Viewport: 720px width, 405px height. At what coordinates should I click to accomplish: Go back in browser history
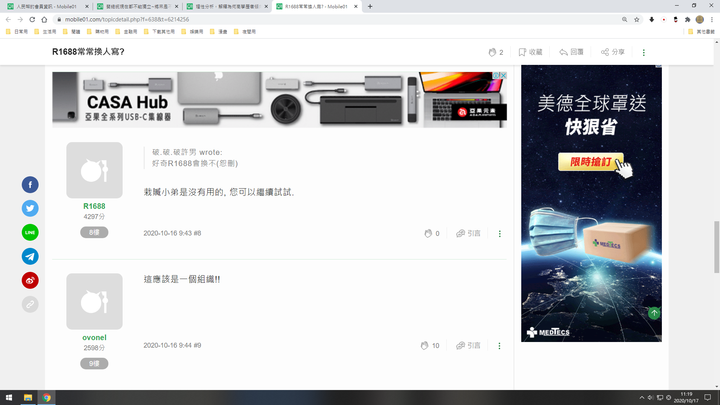click(x=8, y=19)
